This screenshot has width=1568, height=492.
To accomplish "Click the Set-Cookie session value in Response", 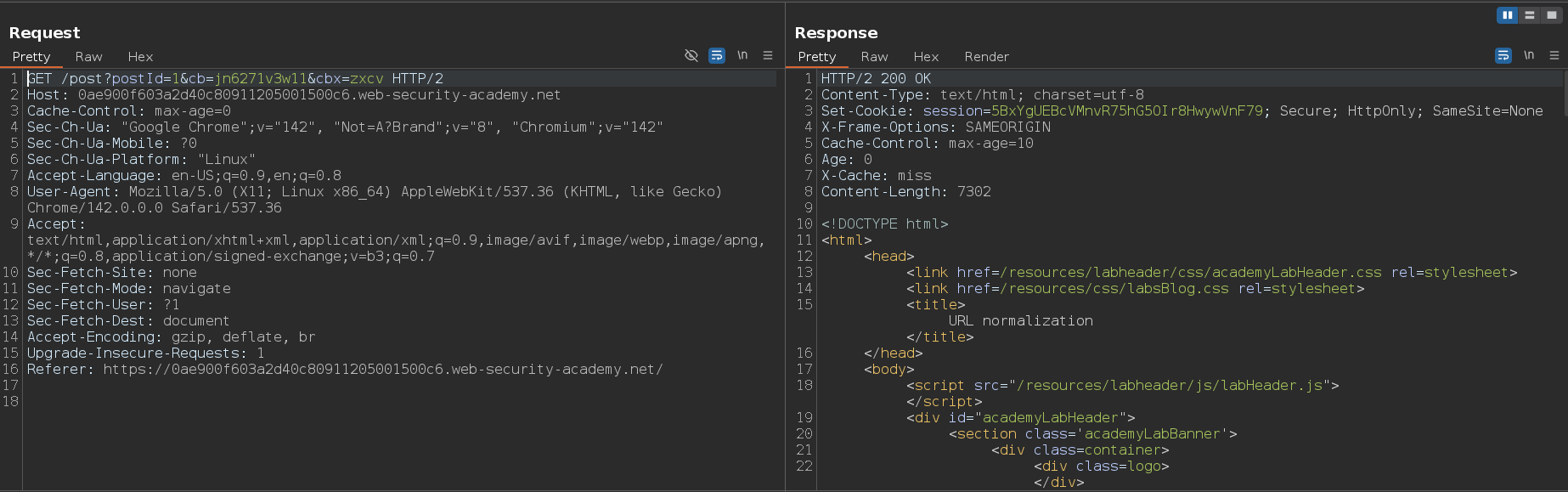I will pos(1126,111).
